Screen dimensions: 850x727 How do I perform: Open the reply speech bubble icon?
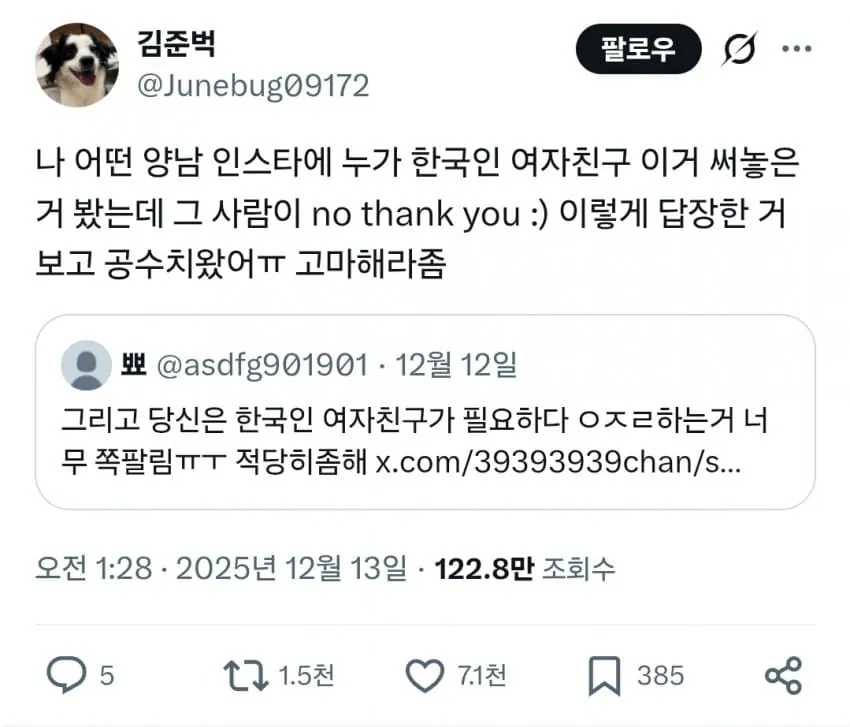point(67,675)
